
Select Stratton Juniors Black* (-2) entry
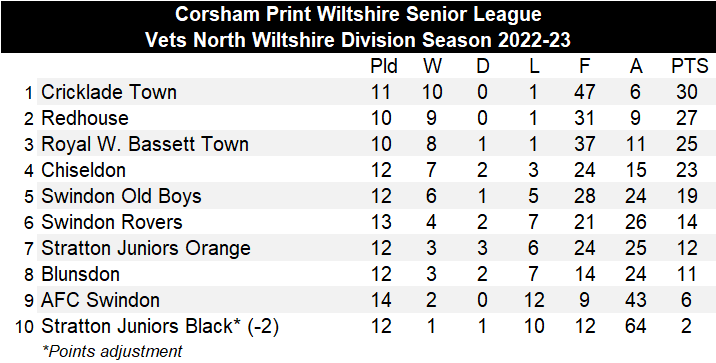(160, 327)
